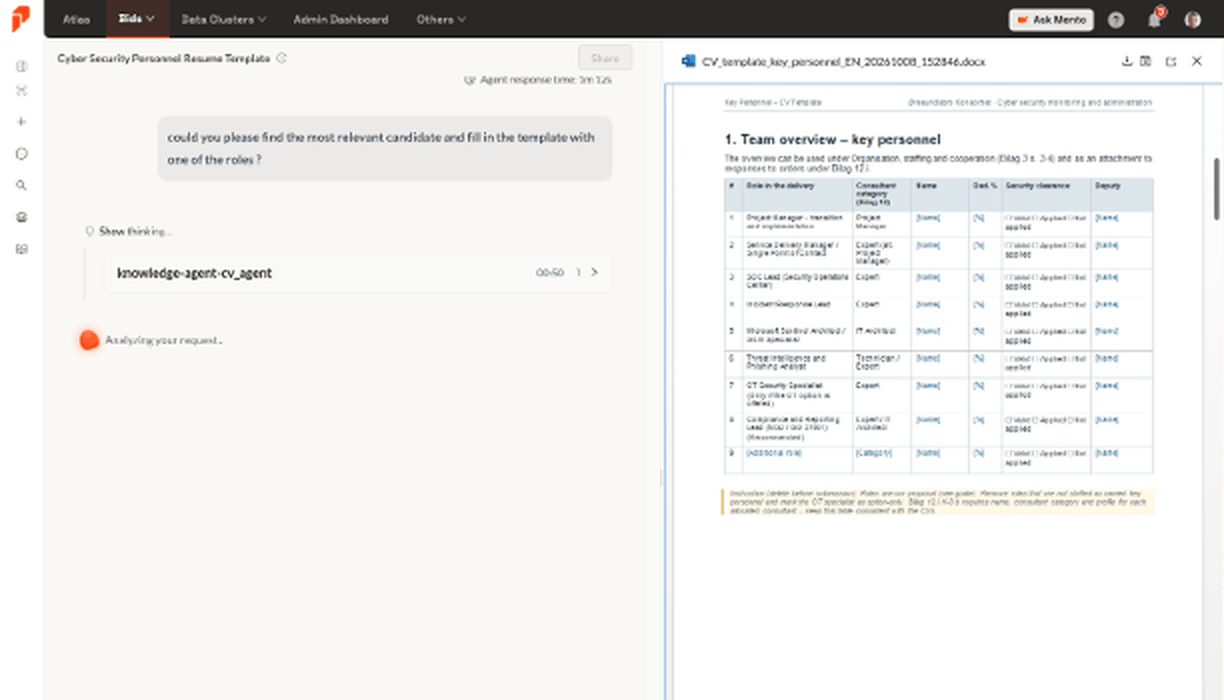Click the Agent response time text
This screenshot has height=700, width=1224.
(545, 79)
